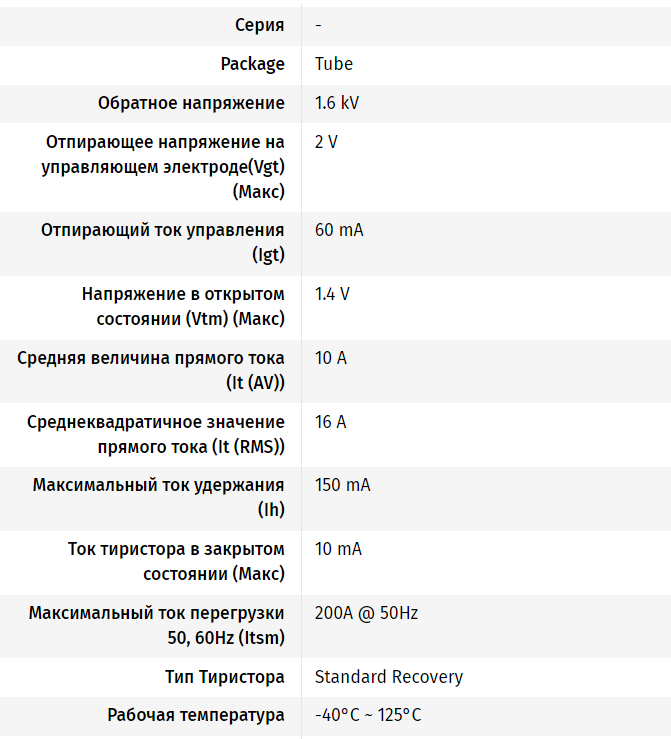Select the '60 mA' value

[x=339, y=230]
